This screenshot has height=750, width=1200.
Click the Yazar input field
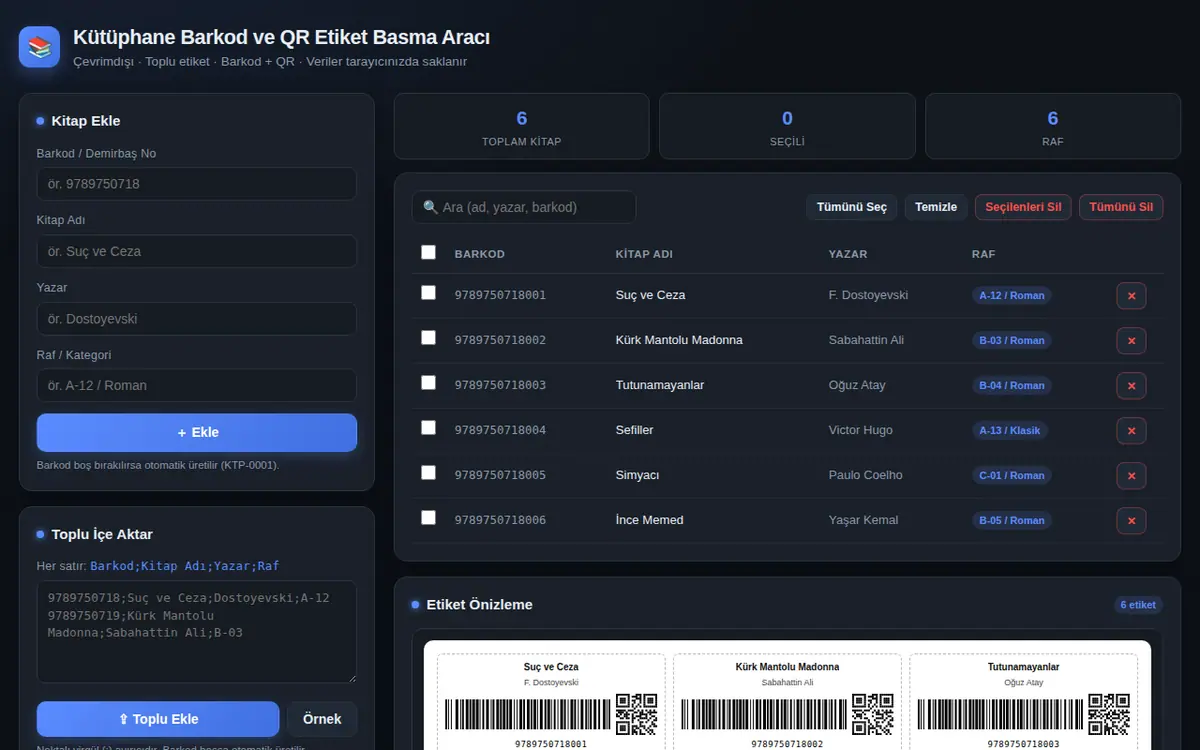[x=197, y=319]
